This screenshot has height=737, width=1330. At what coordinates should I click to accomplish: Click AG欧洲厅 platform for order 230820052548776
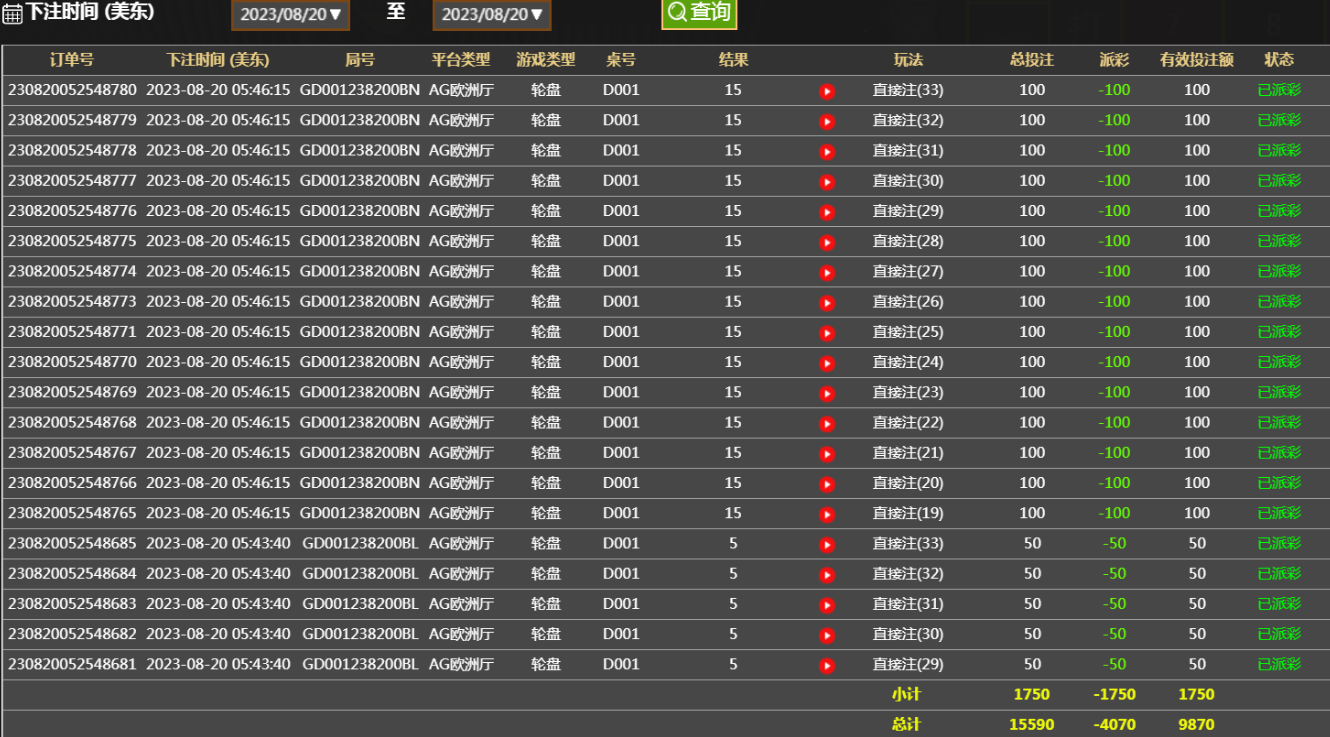point(461,211)
